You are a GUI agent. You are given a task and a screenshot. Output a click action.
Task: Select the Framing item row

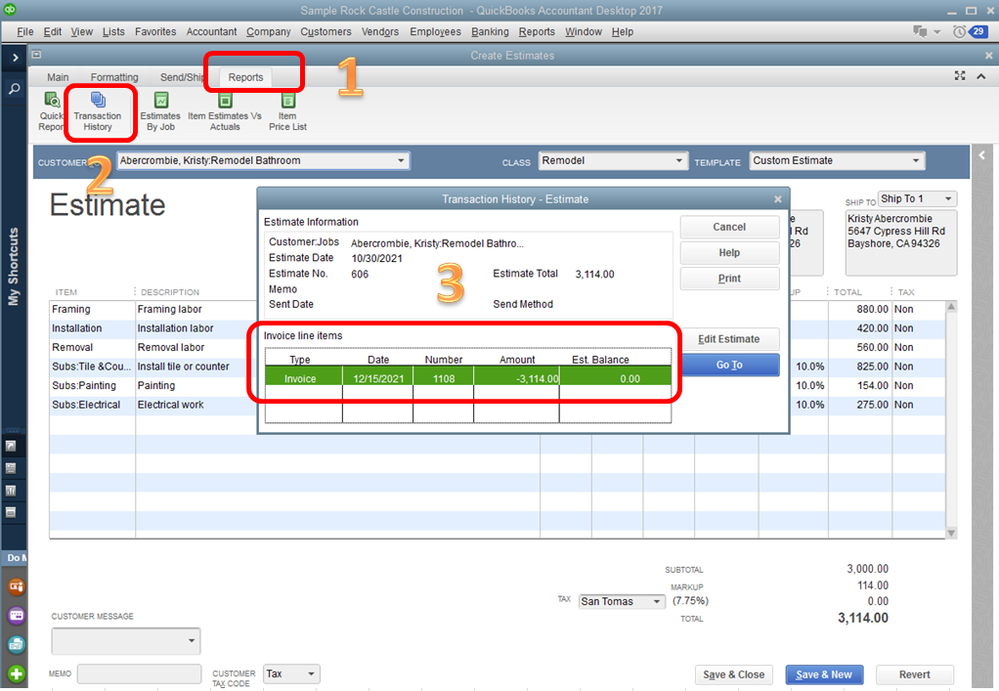point(497,310)
